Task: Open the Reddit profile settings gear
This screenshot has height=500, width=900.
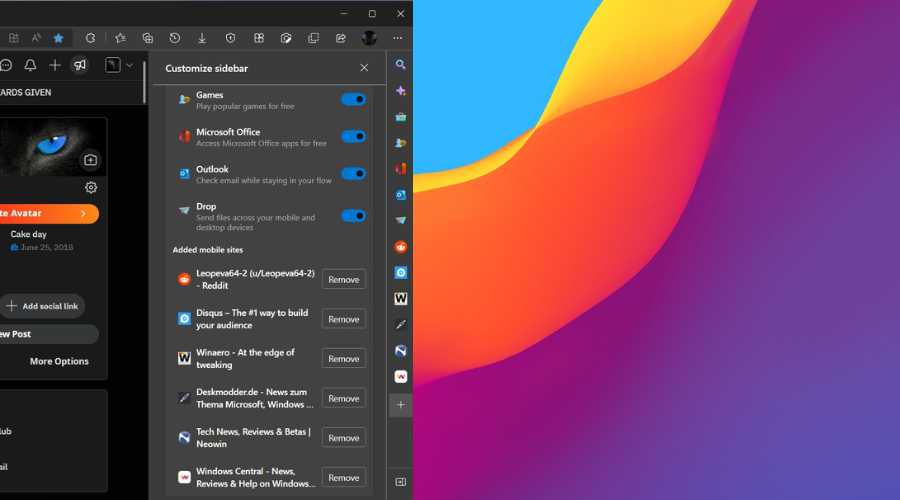Action: (91, 187)
